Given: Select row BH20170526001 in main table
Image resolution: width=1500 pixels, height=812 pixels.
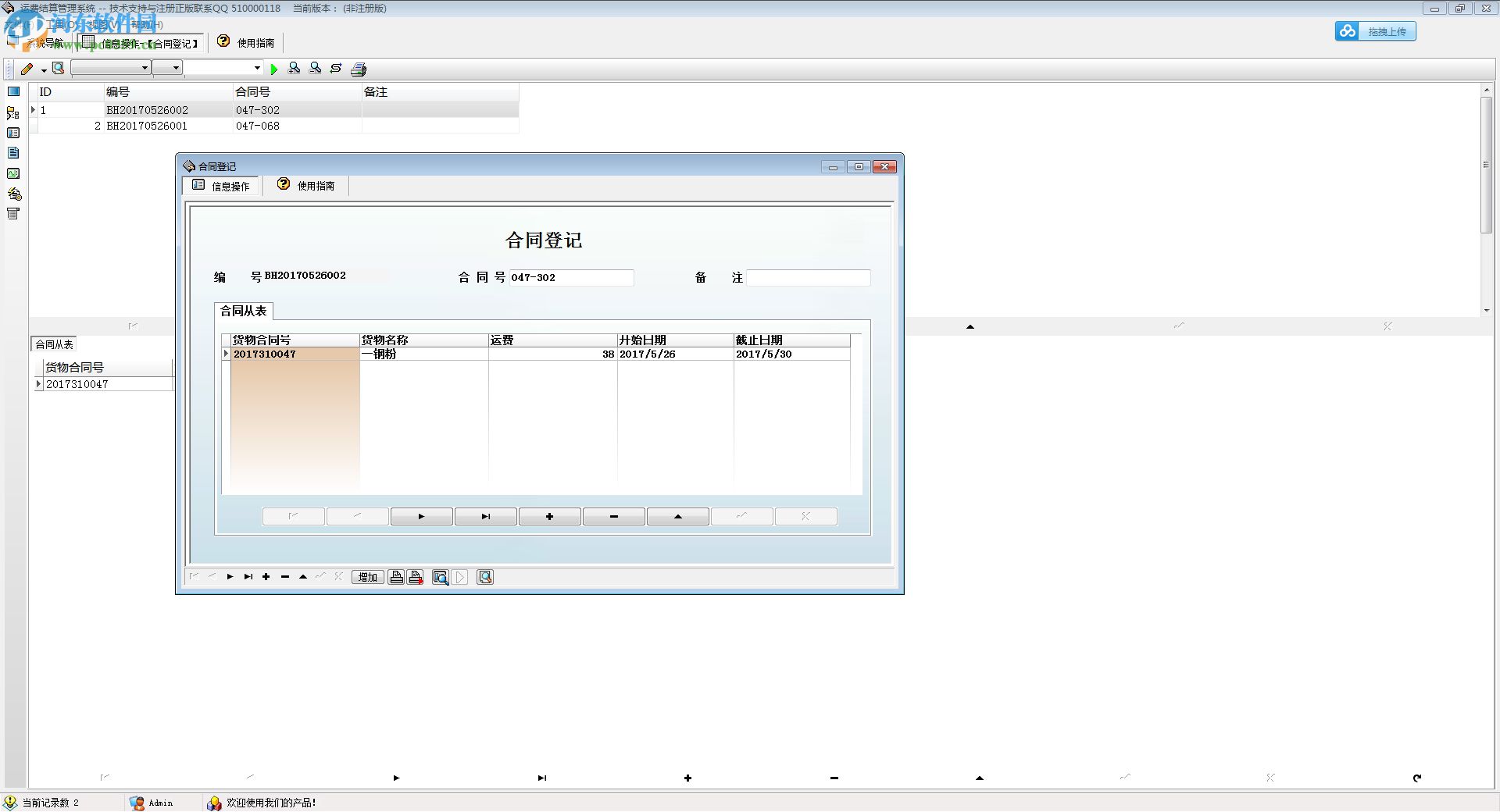Looking at the screenshot, I should (x=274, y=126).
